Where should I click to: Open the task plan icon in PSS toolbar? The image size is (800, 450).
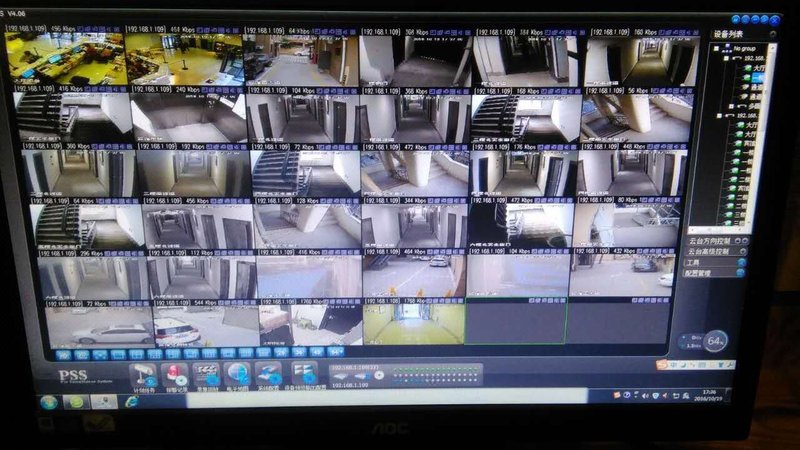point(147,374)
